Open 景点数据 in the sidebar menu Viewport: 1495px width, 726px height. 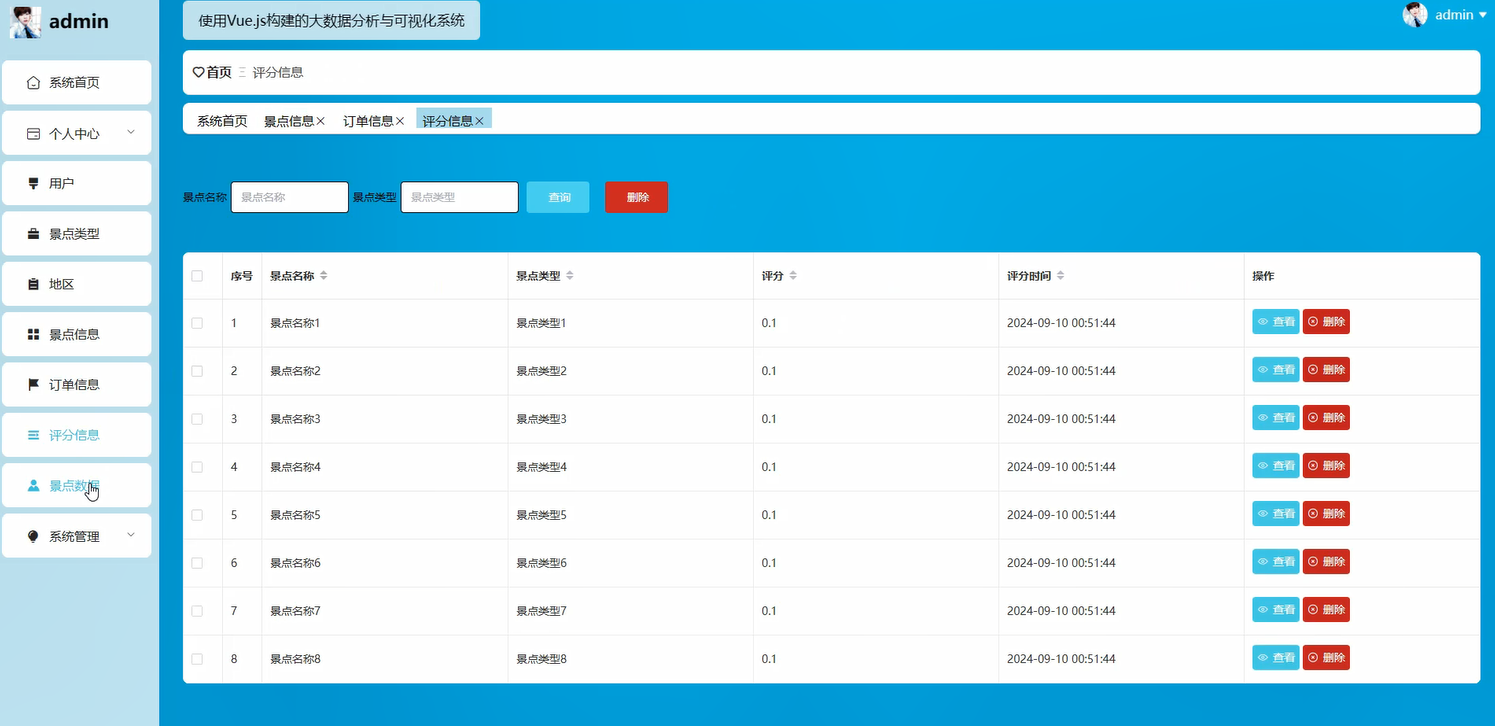pyautogui.click(x=77, y=486)
